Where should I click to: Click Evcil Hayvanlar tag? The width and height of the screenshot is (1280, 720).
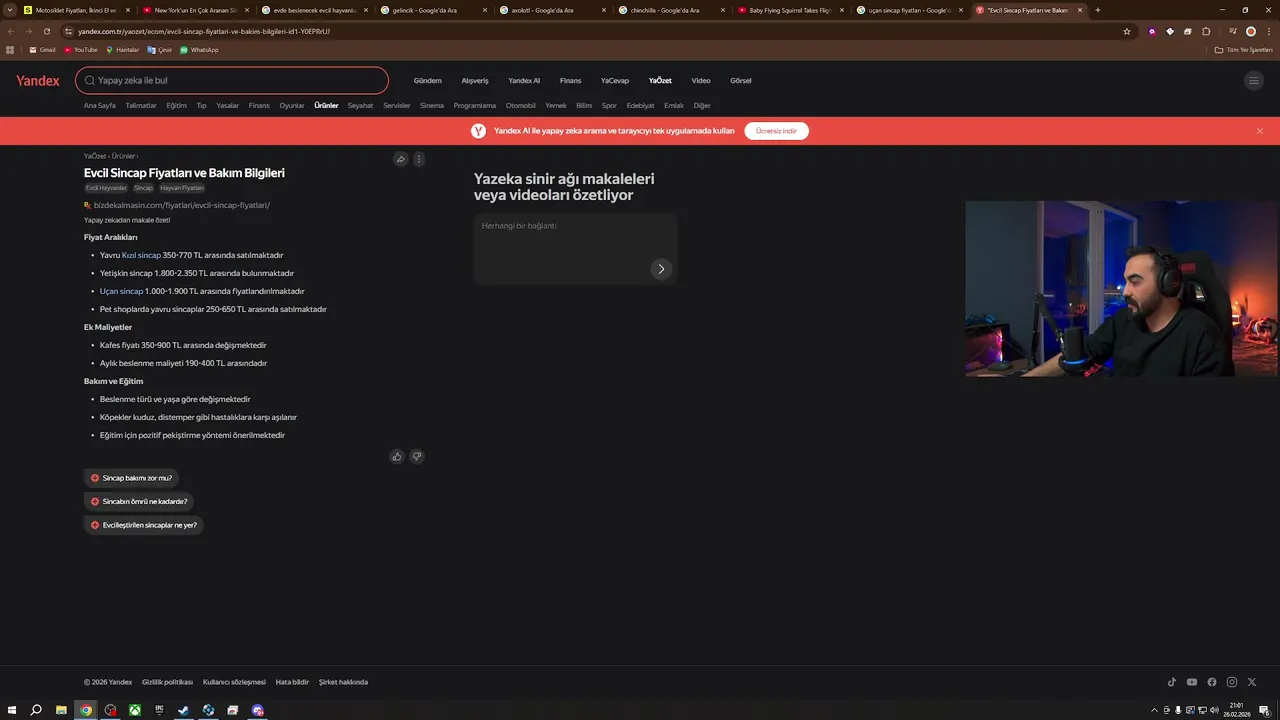point(106,188)
